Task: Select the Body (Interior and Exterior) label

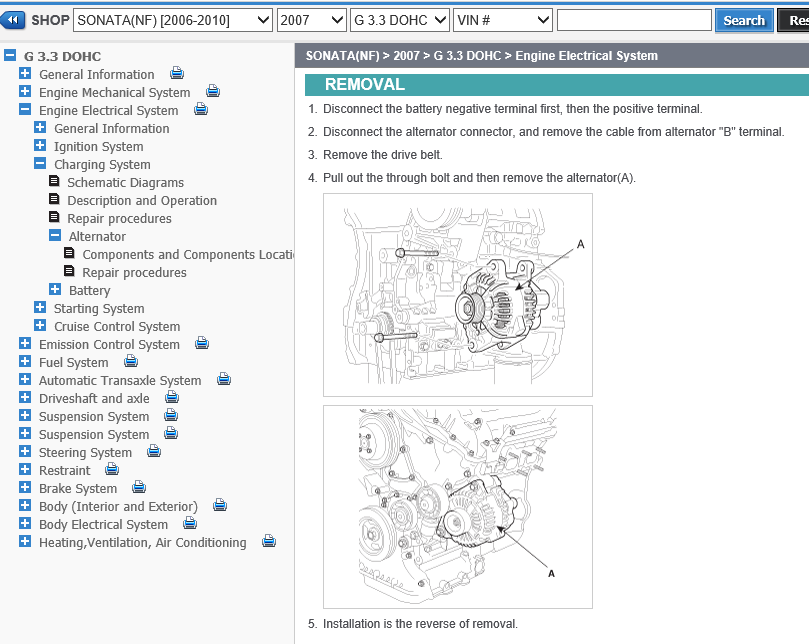Action: pyautogui.click(x=118, y=507)
